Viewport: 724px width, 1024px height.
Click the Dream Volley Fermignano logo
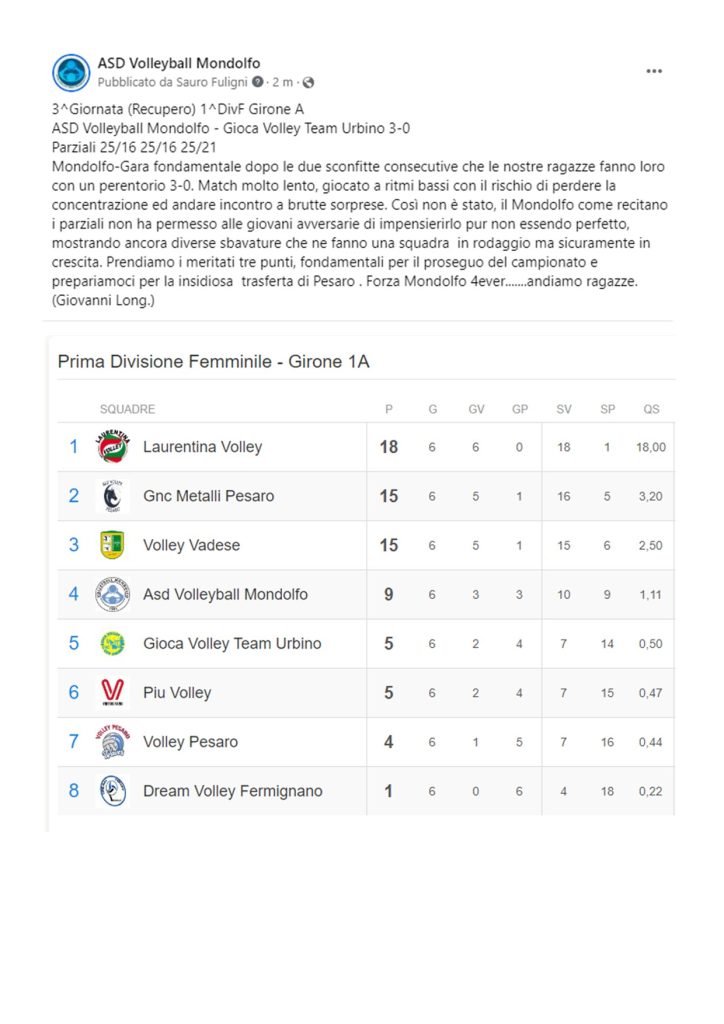point(112,791)
